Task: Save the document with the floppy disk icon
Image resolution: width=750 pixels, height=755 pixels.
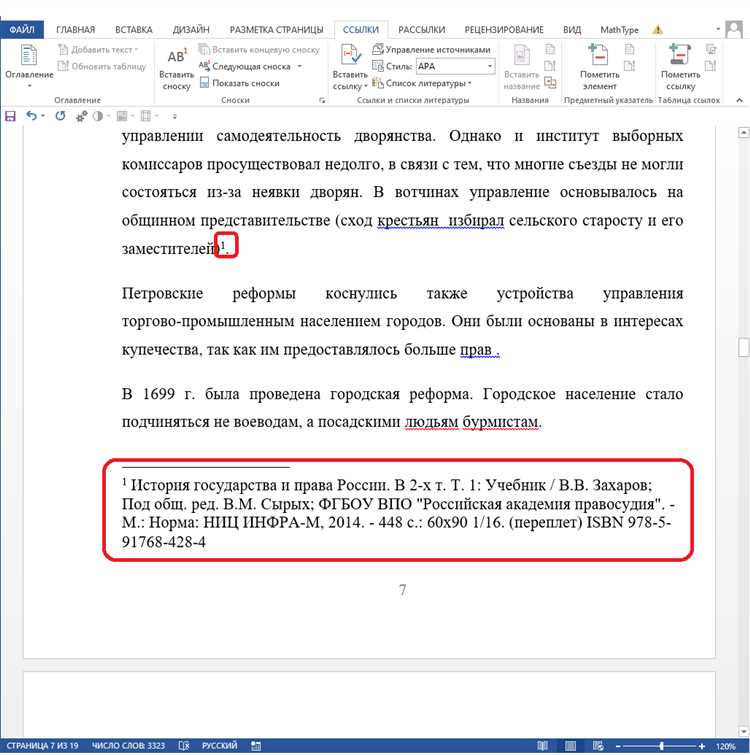Action: 10,116
